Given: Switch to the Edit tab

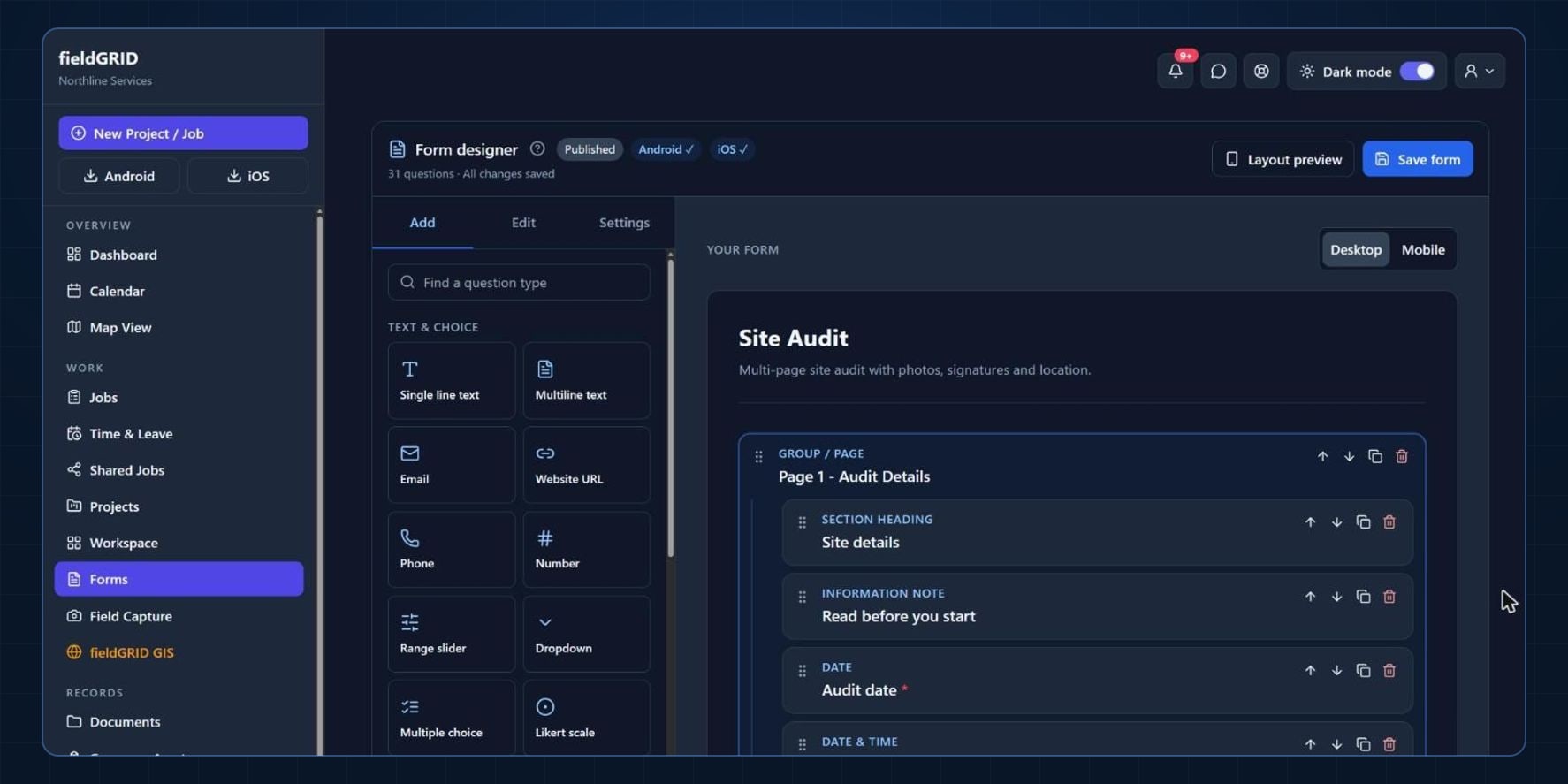Looking at the screenshot, I should (523, 223).
